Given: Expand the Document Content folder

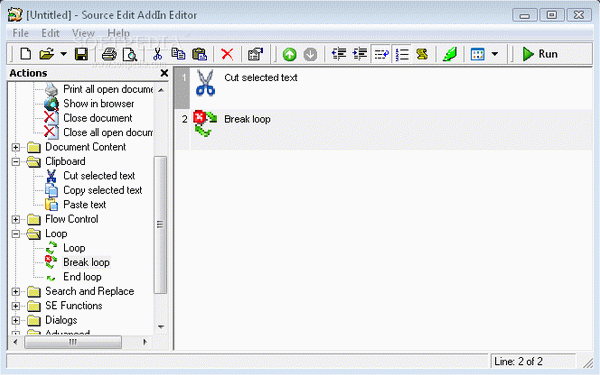Looking at the screenshot, I should 16,147.
